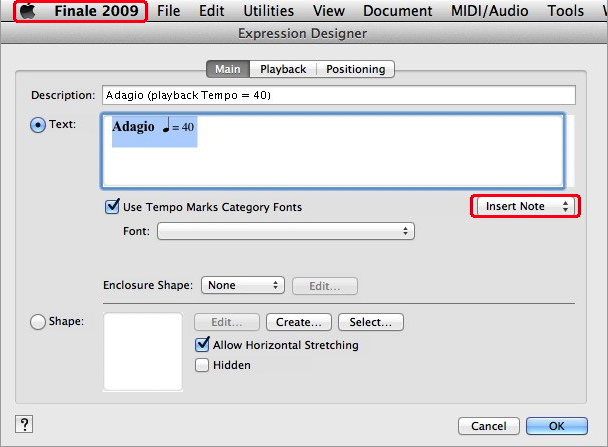Open the Apple menu
Viewport: 608px width, 447px height.
28,12
